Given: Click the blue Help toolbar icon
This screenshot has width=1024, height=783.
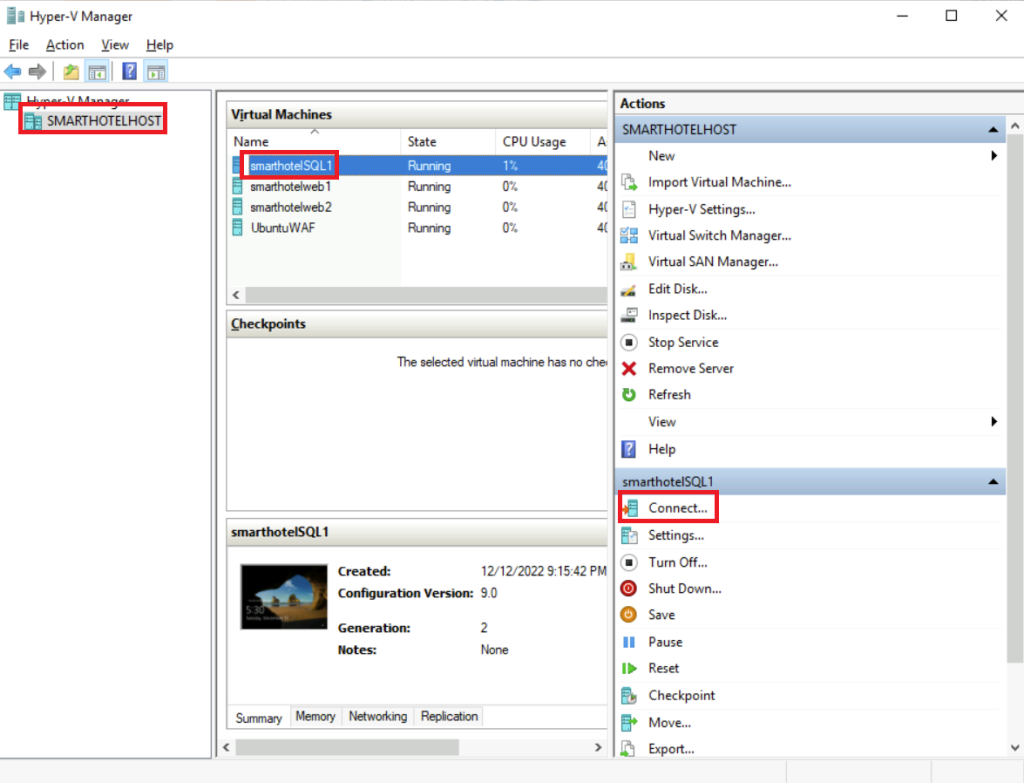Looking at the screenshot, I should (x=129, y=71).
